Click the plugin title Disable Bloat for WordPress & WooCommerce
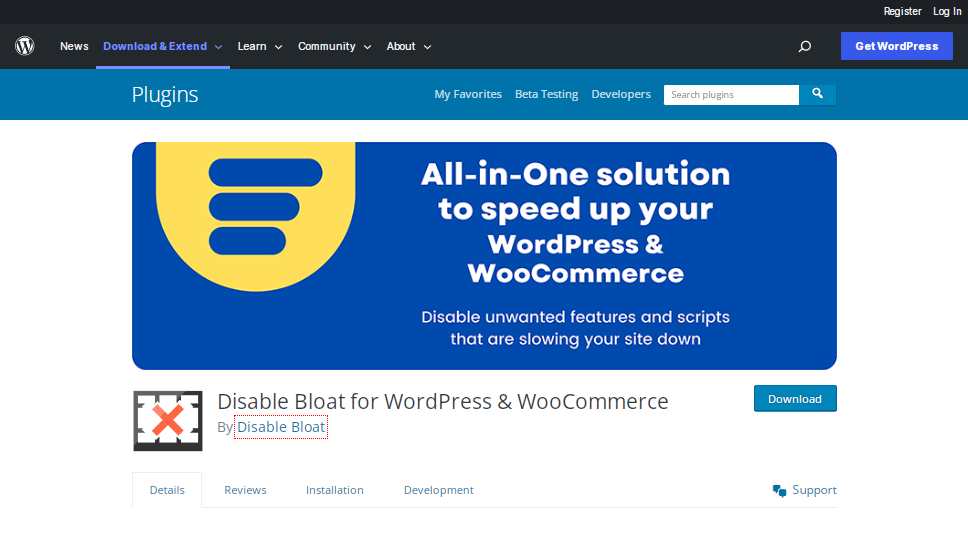Screen dimensions: 968x539 tap(443, 401)
